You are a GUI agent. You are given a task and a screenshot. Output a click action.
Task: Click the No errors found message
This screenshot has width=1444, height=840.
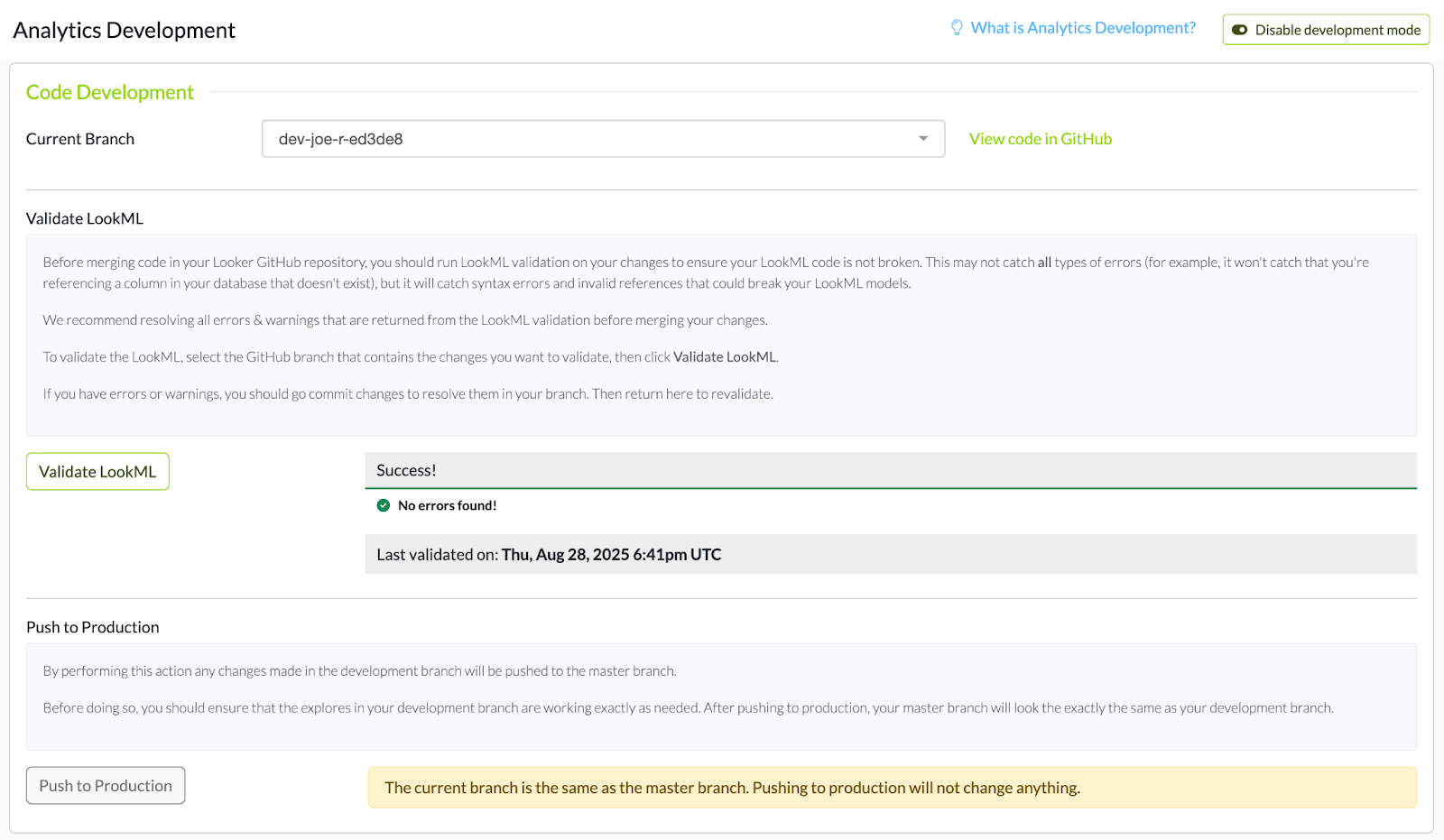(x=447, y=505)
